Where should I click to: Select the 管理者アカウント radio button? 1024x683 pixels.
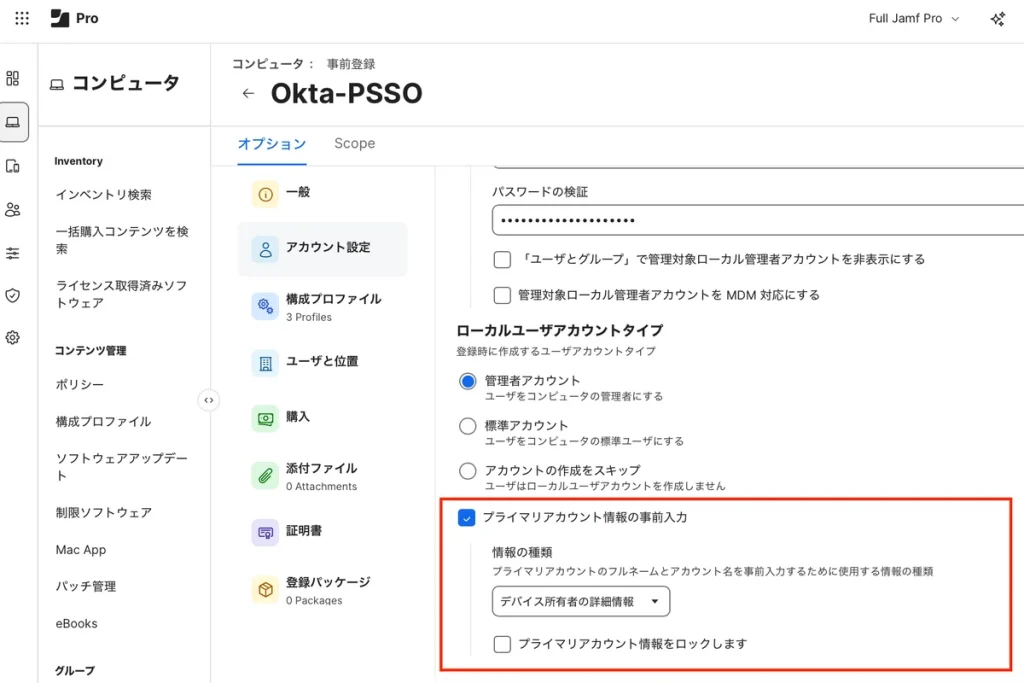467,381
